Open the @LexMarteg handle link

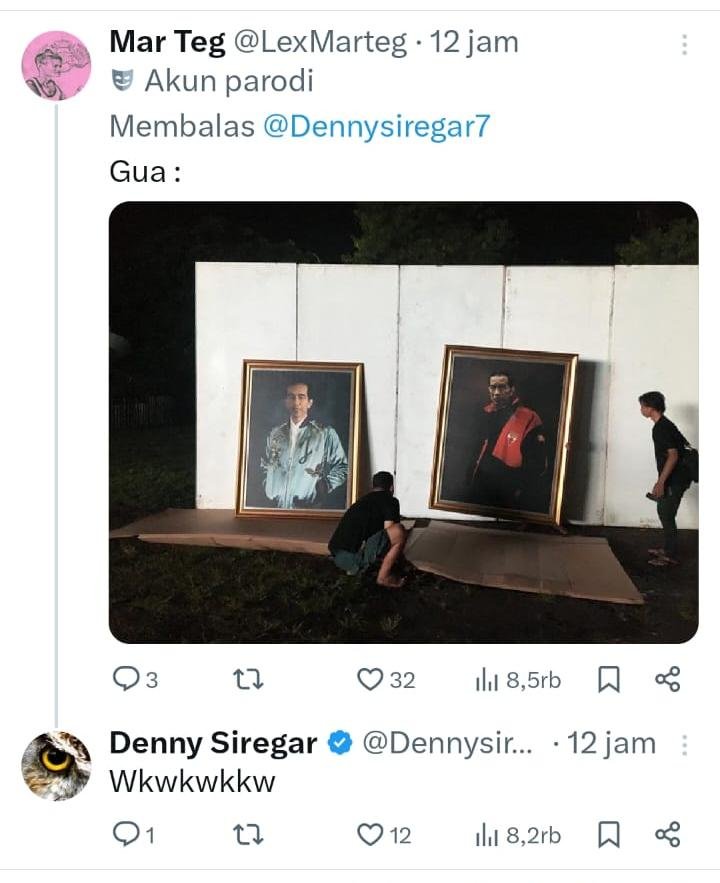pos(320,43)
